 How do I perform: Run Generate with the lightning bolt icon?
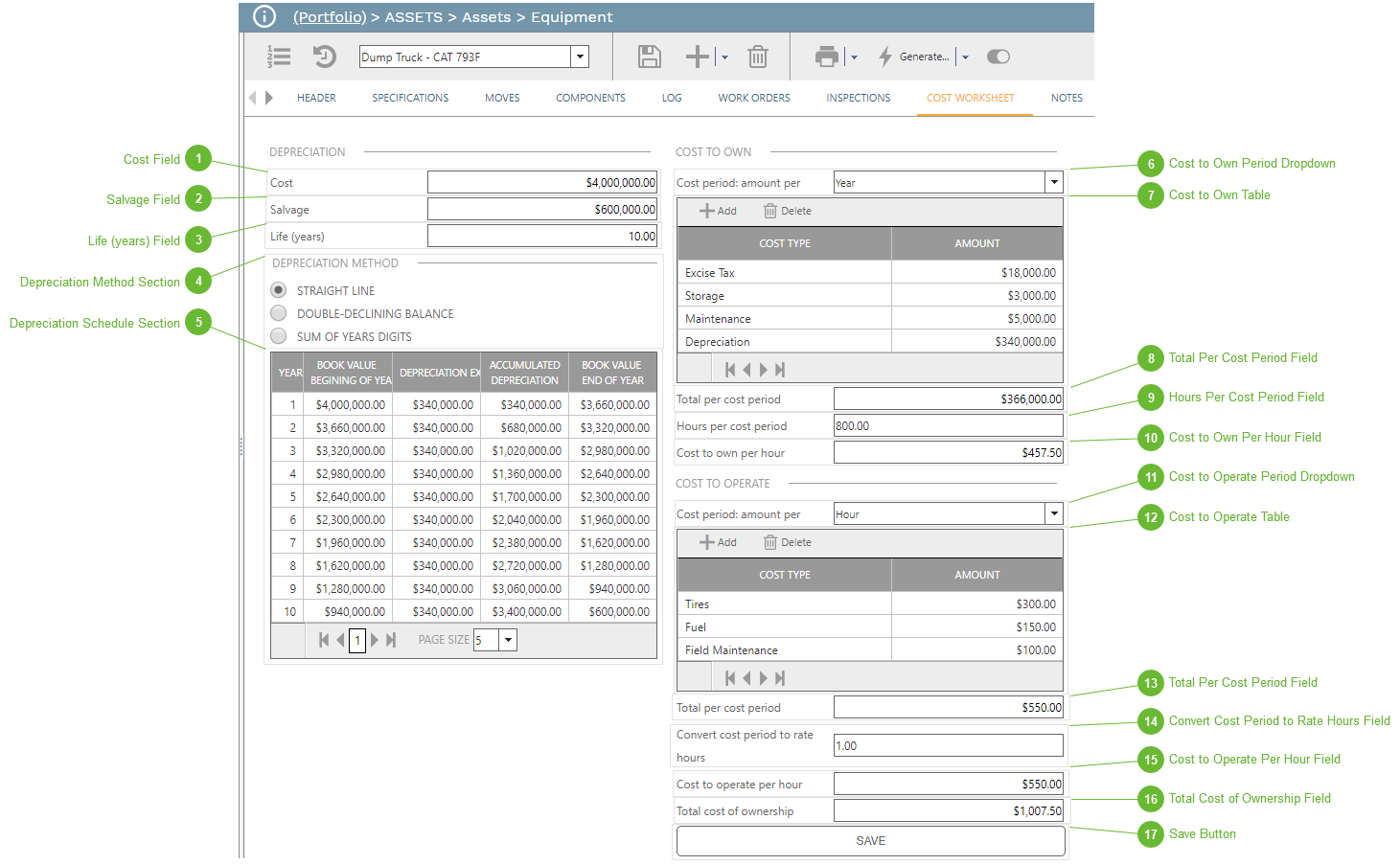click(884, 57)
